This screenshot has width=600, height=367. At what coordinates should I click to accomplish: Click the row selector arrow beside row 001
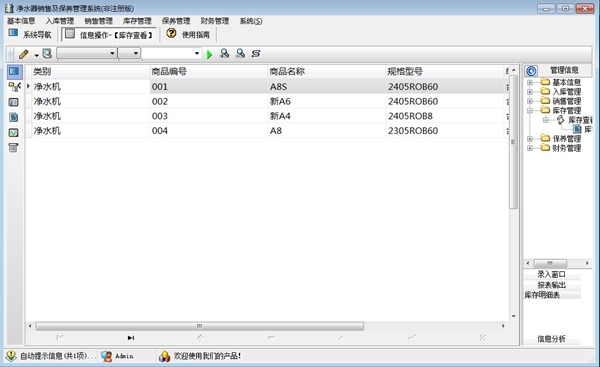(28, 86)
